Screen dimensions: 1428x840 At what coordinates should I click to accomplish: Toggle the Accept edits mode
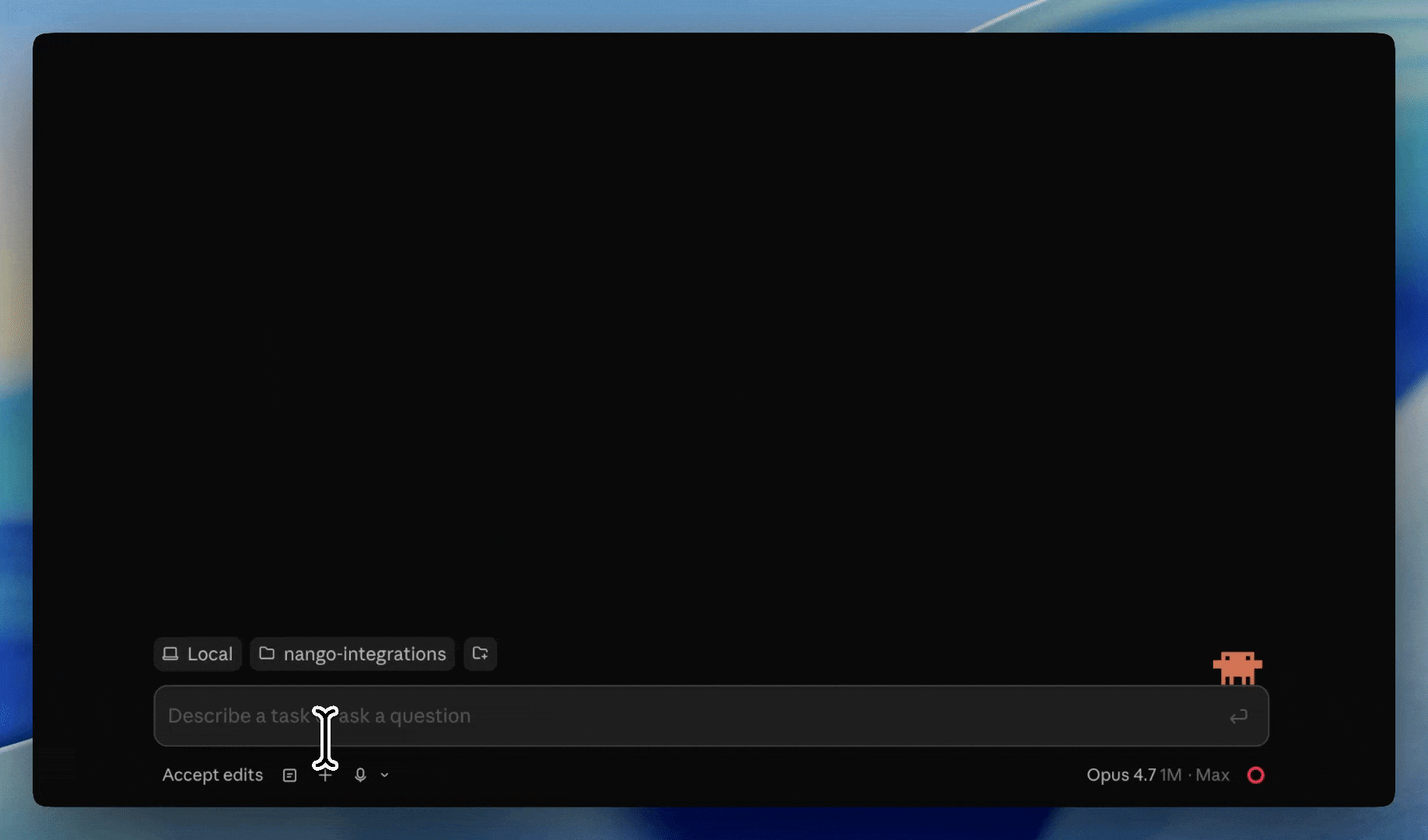coord(212,775)
